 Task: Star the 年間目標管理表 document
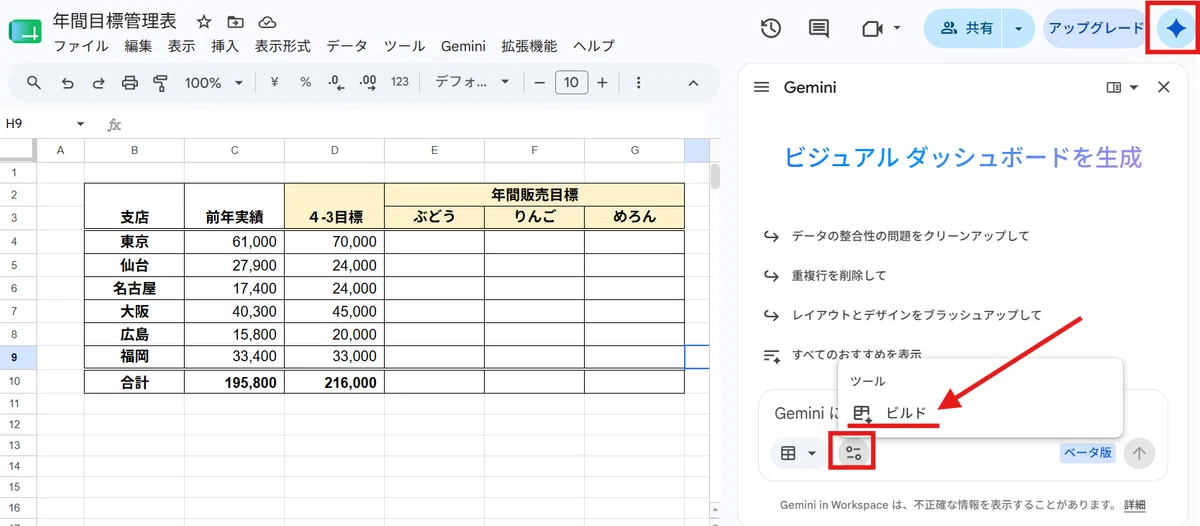[204, 22]
